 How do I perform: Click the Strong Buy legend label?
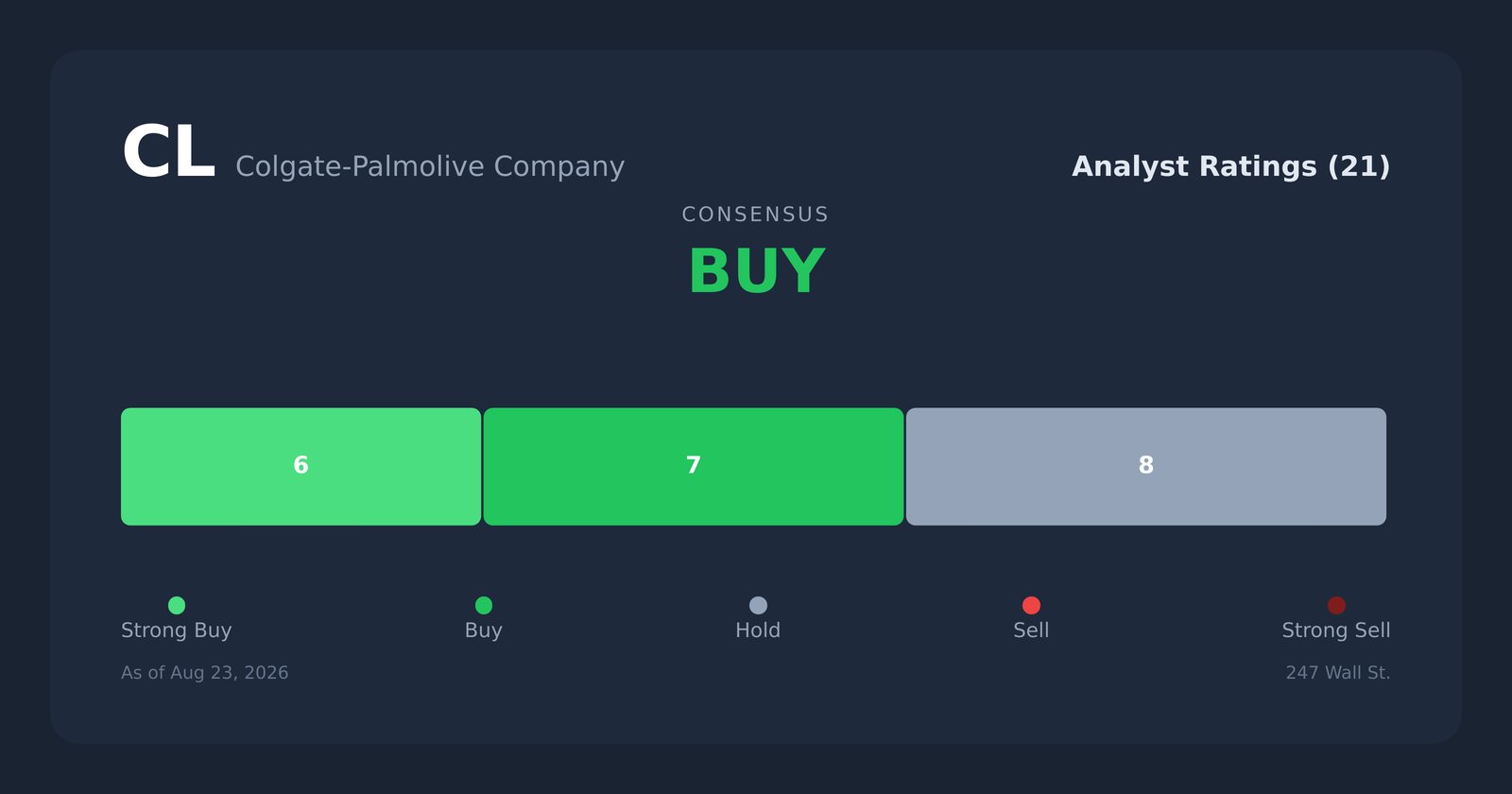coord(177,630)
